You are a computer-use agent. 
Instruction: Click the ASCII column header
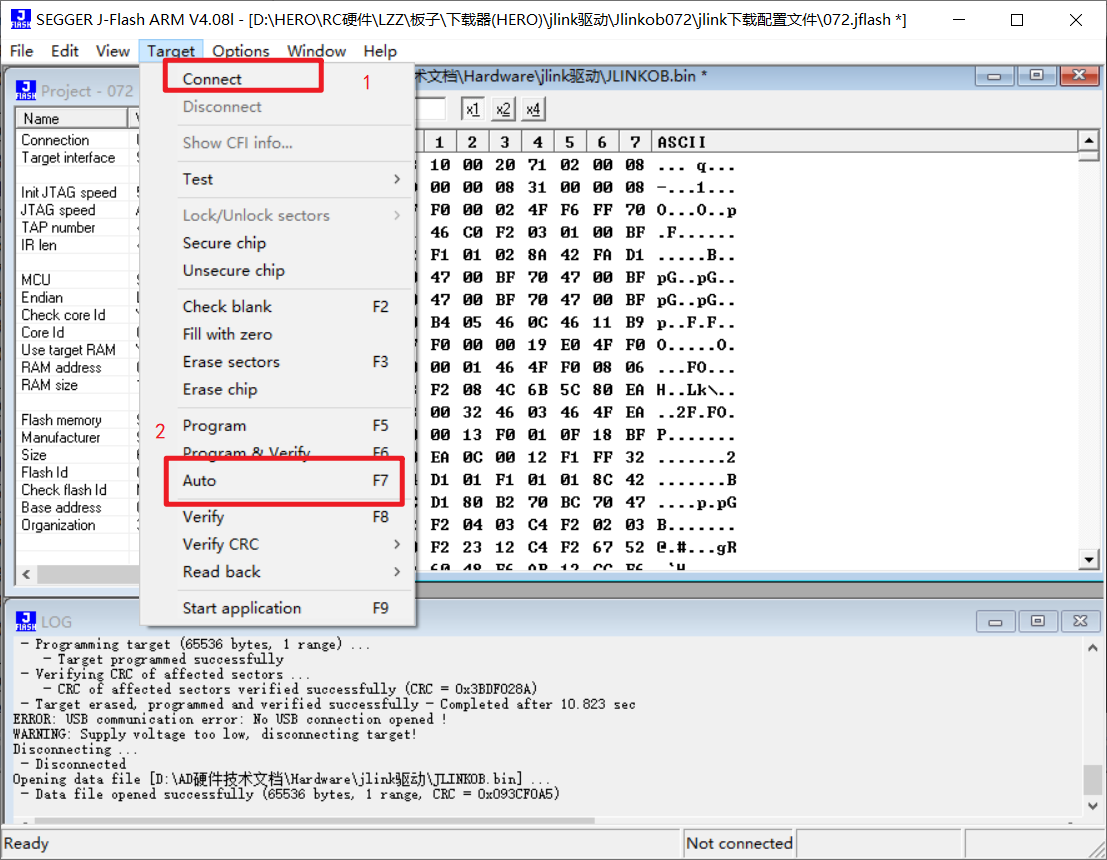864,142
